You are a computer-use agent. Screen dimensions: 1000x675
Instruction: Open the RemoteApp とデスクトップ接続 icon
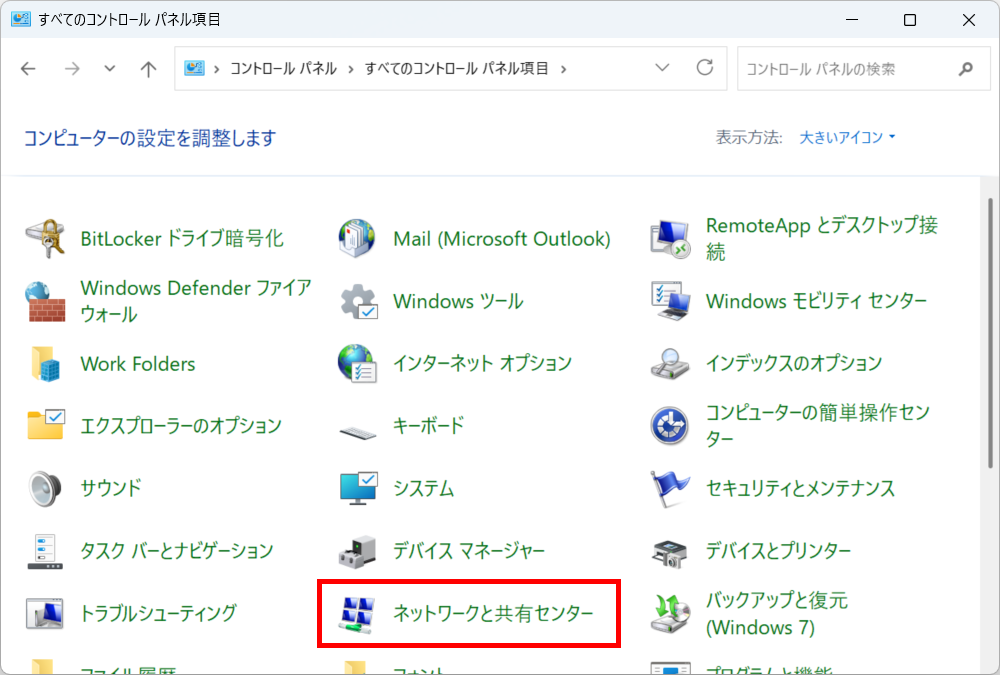click(670, 239)
